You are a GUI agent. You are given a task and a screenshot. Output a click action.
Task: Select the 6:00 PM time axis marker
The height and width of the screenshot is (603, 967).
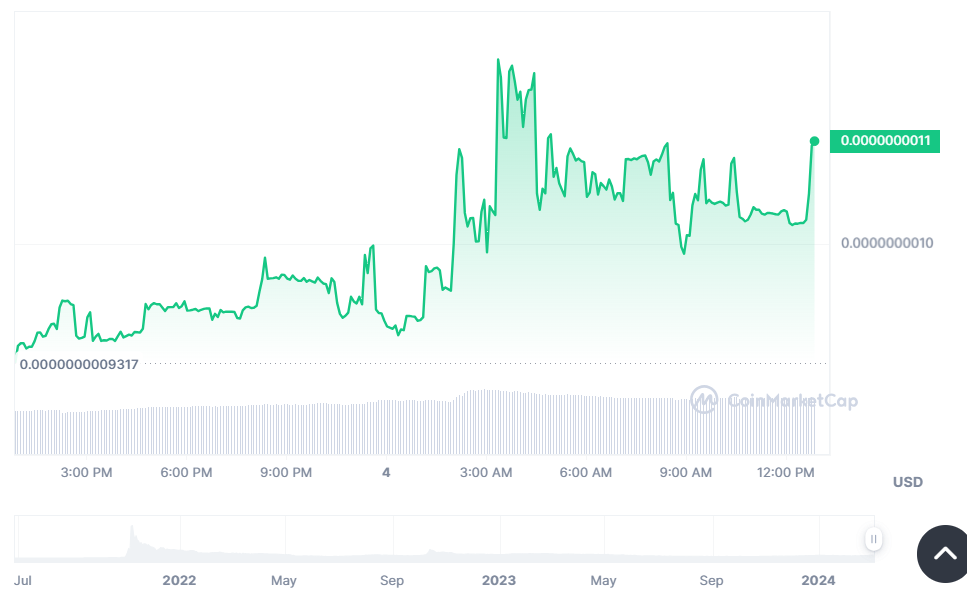tap(187, 472)
